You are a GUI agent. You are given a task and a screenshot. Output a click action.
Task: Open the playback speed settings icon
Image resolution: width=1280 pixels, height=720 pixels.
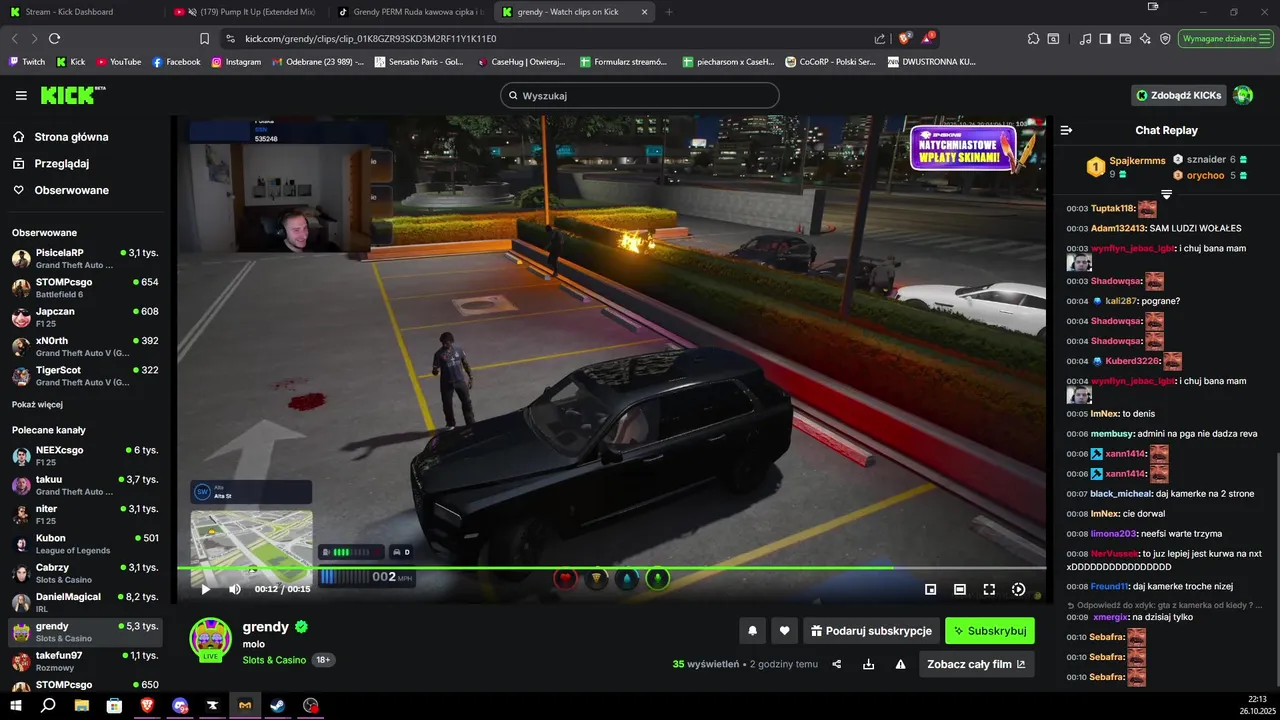click(1018, 589)
